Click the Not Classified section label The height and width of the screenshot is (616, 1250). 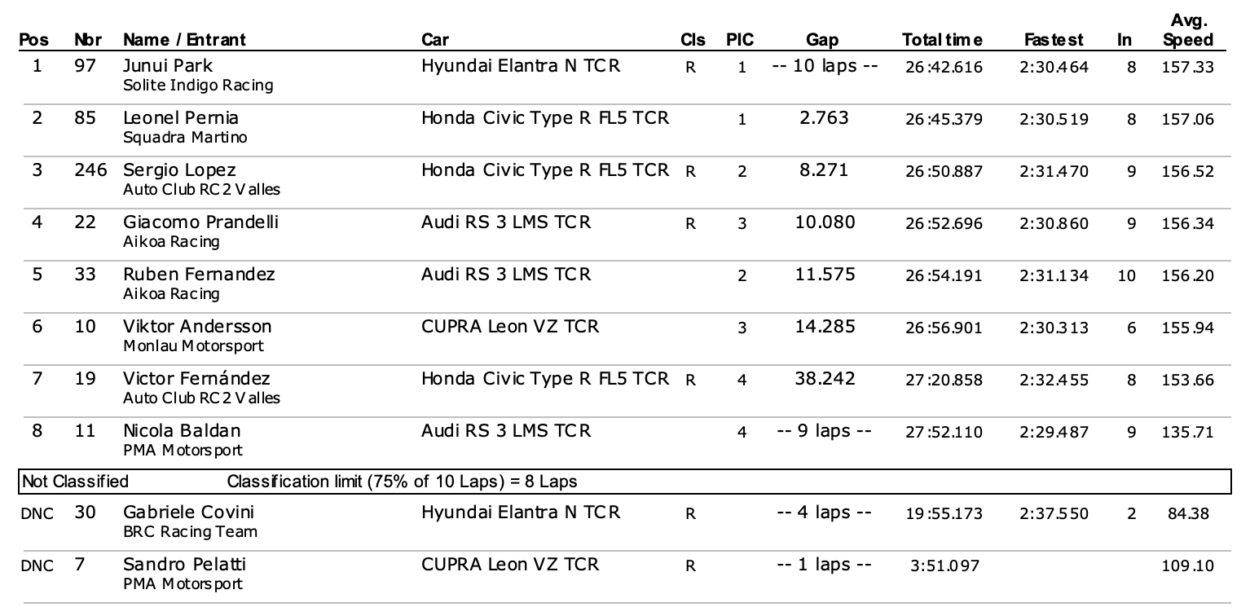click(x=75, y=482)
